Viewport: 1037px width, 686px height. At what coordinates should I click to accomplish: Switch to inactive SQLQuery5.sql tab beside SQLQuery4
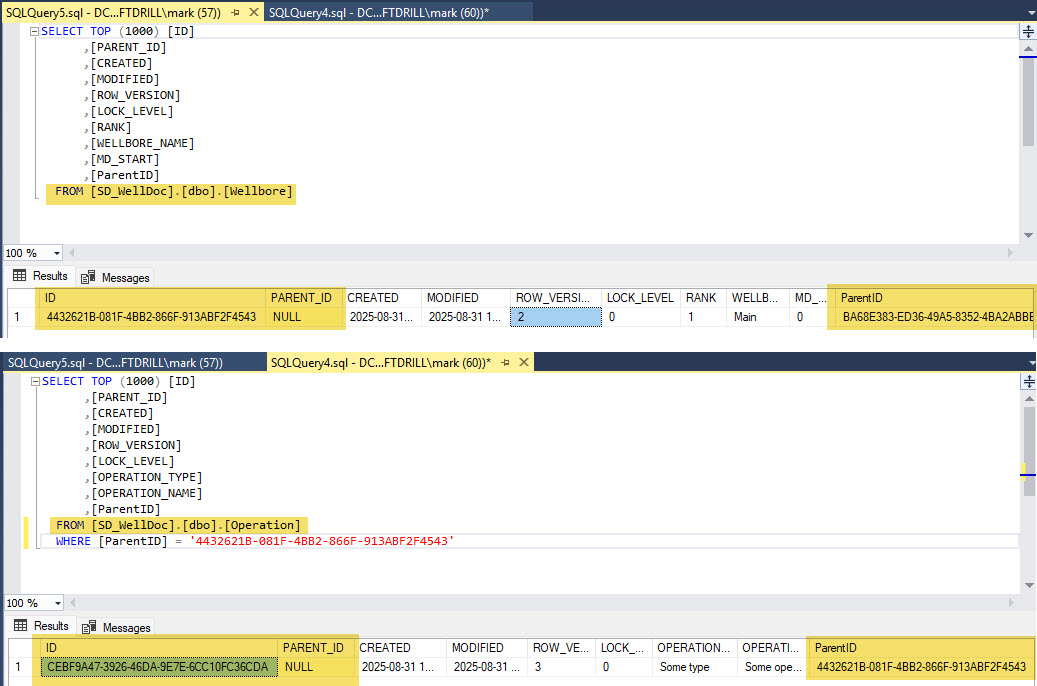[114, 363]
